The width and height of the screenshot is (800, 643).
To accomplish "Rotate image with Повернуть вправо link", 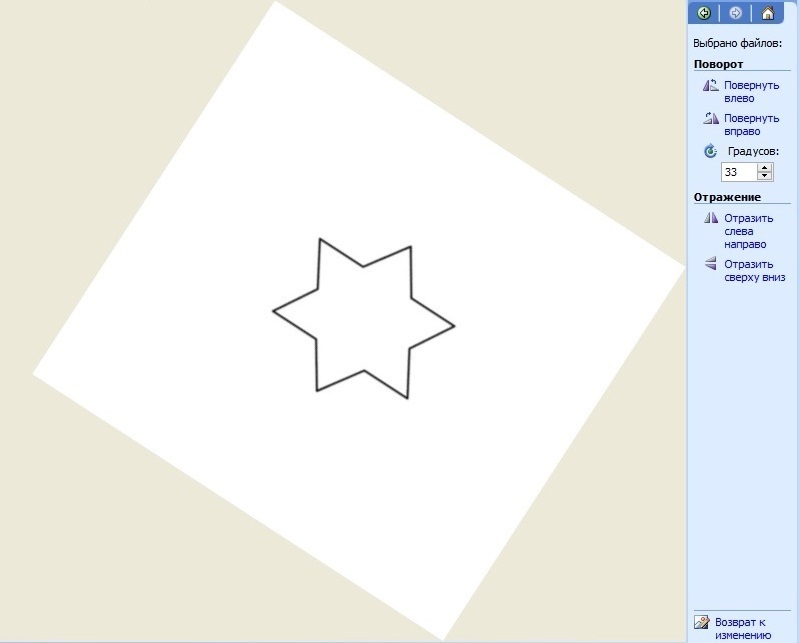I will point(752,125).
